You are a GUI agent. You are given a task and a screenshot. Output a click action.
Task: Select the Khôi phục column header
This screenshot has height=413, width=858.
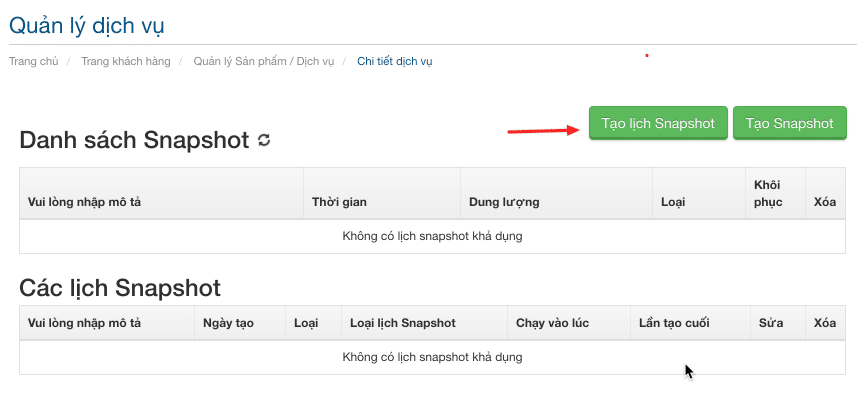pyautogui.click(x=767, y=193)
